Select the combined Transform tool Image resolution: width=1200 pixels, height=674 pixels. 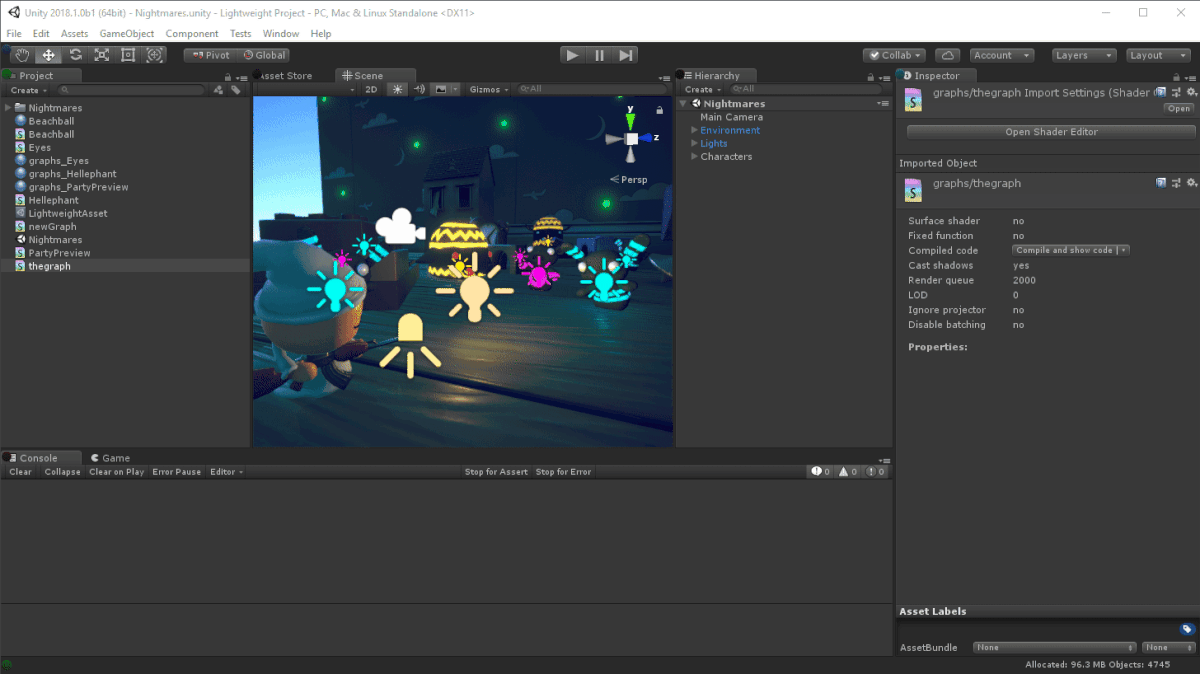[154, 55]
